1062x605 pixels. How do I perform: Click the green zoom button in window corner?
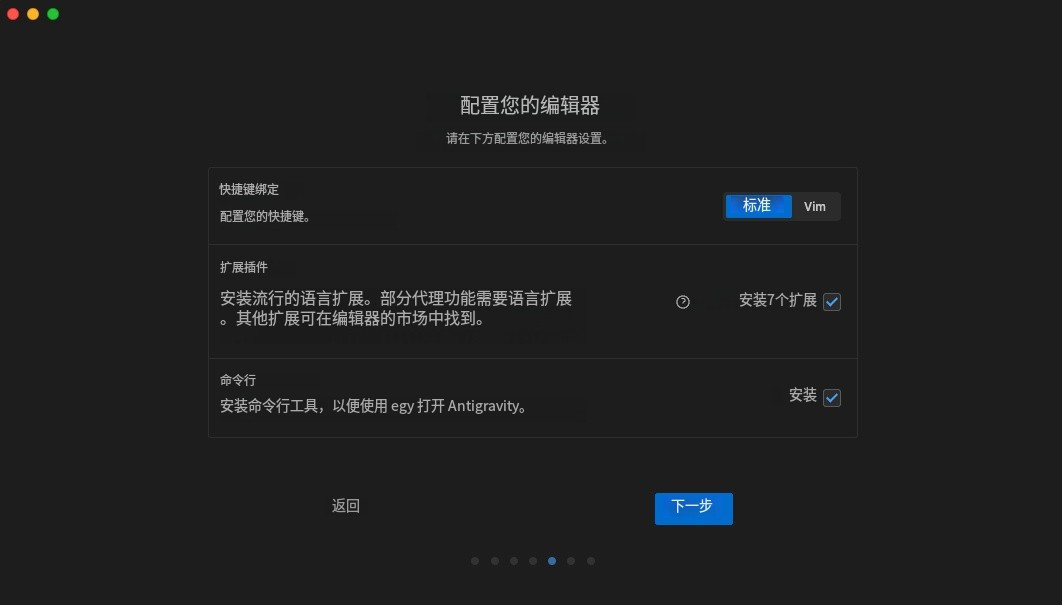pos(51,14)
